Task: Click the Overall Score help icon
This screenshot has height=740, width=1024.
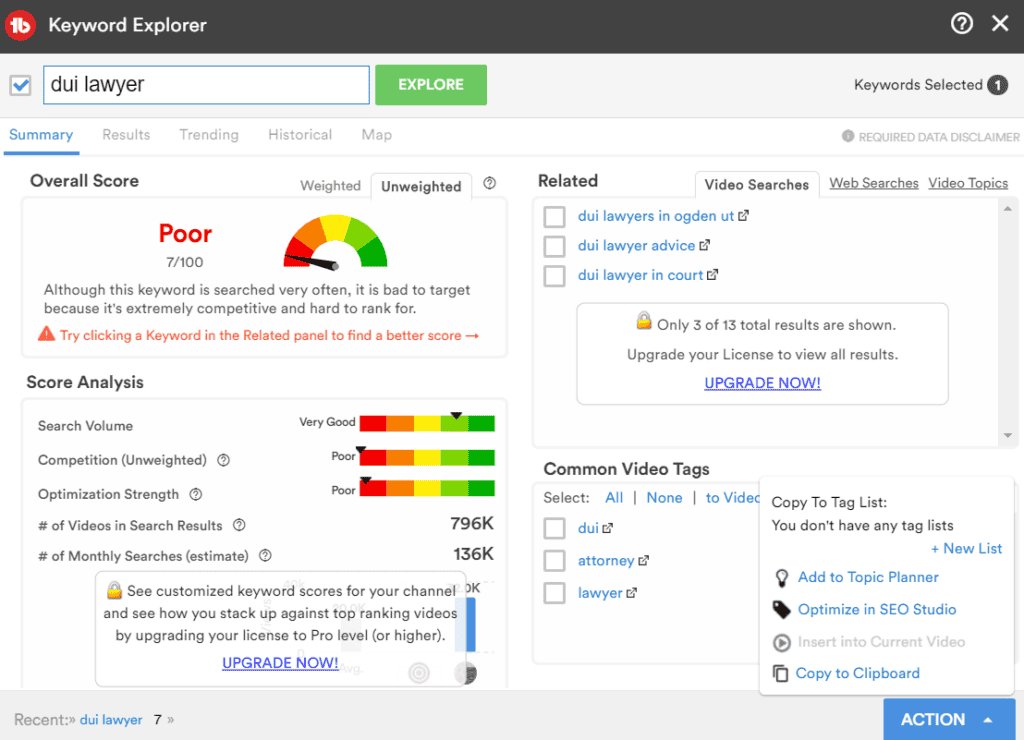Action: (489, 184)
